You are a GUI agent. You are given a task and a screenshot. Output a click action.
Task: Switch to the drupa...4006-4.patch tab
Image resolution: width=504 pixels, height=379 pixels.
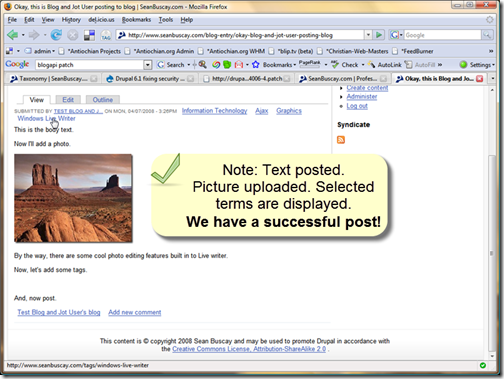247,79
